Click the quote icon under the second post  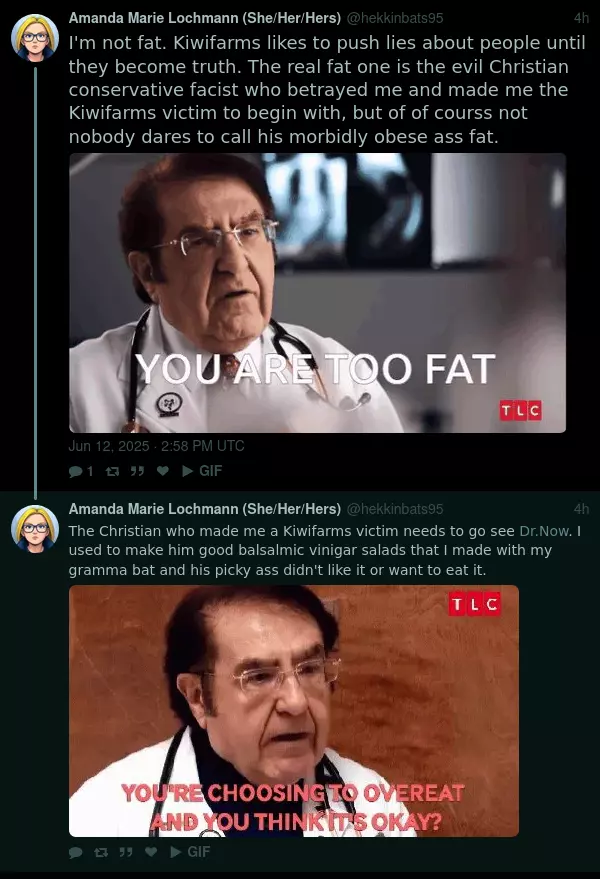click(126, 852)
